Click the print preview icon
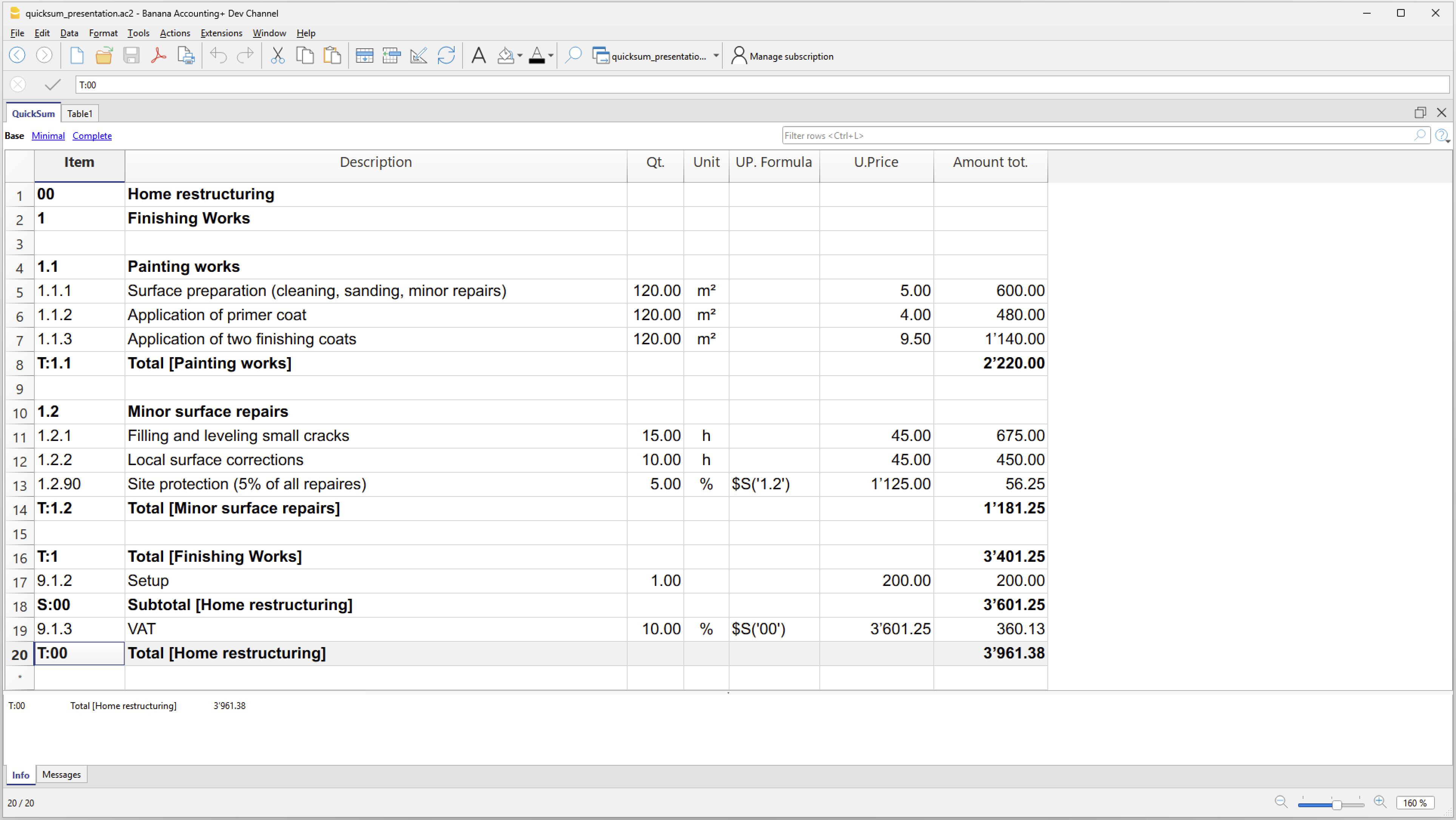The height and width of the screenshot is (820, 1456). [186, 55]
